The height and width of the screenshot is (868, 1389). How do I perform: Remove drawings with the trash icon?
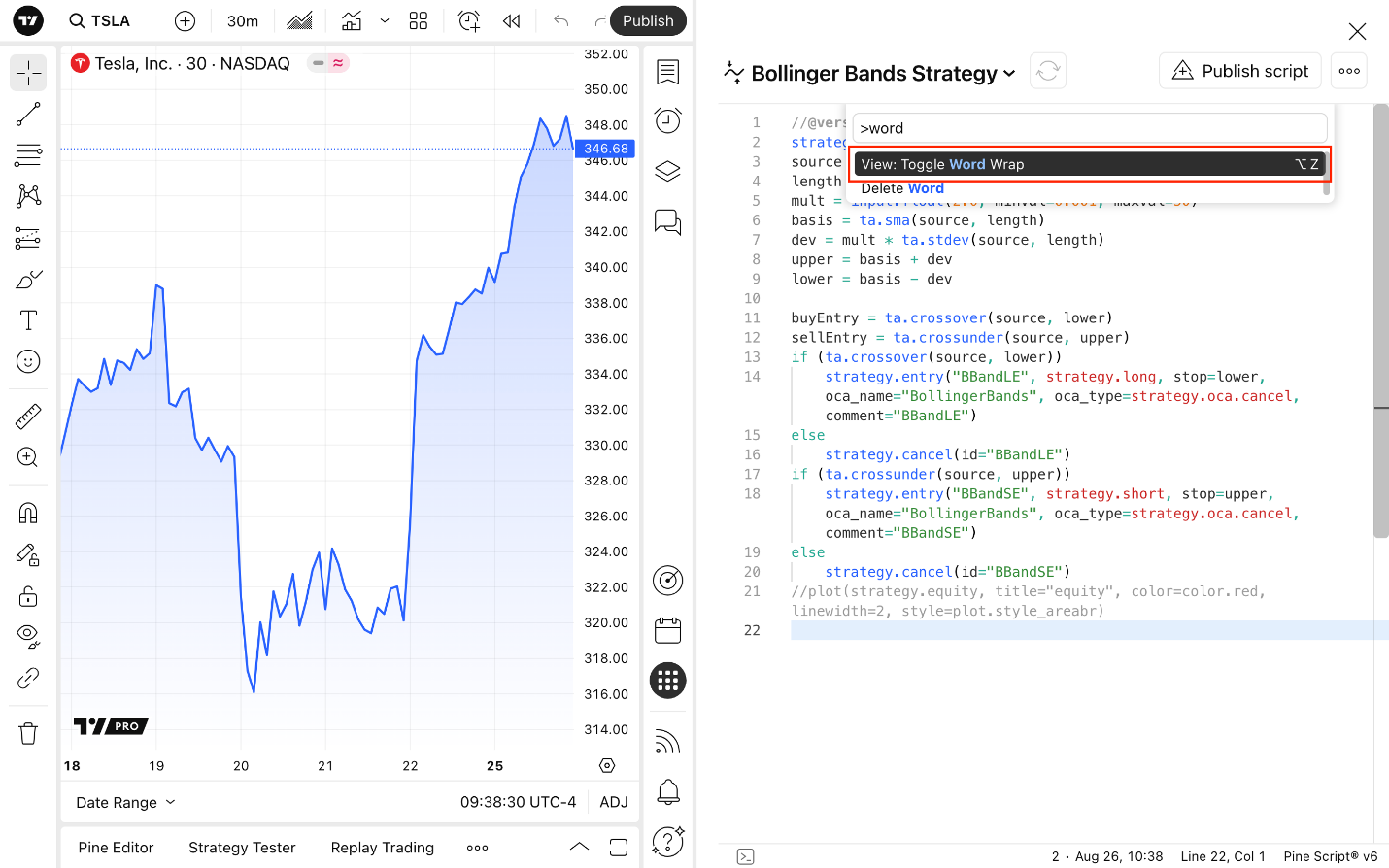28,733
